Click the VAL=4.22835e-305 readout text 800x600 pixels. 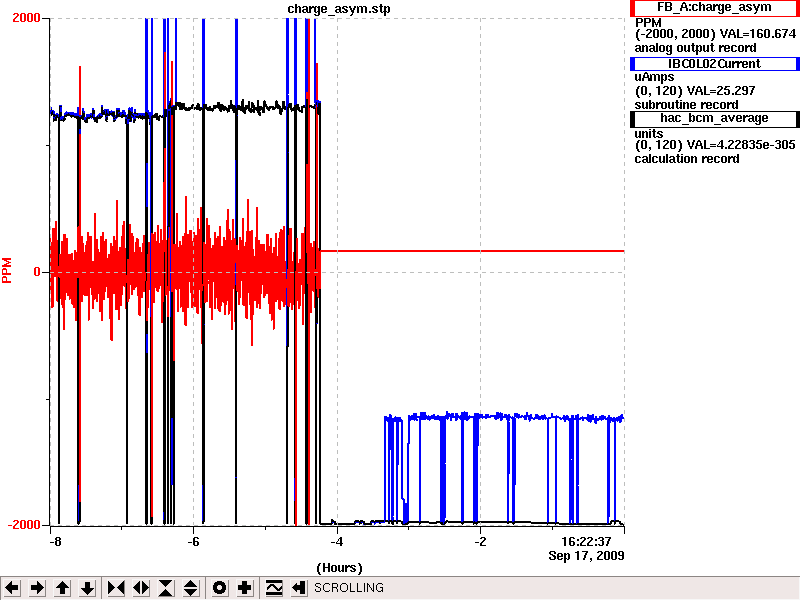tap(741, 145)
